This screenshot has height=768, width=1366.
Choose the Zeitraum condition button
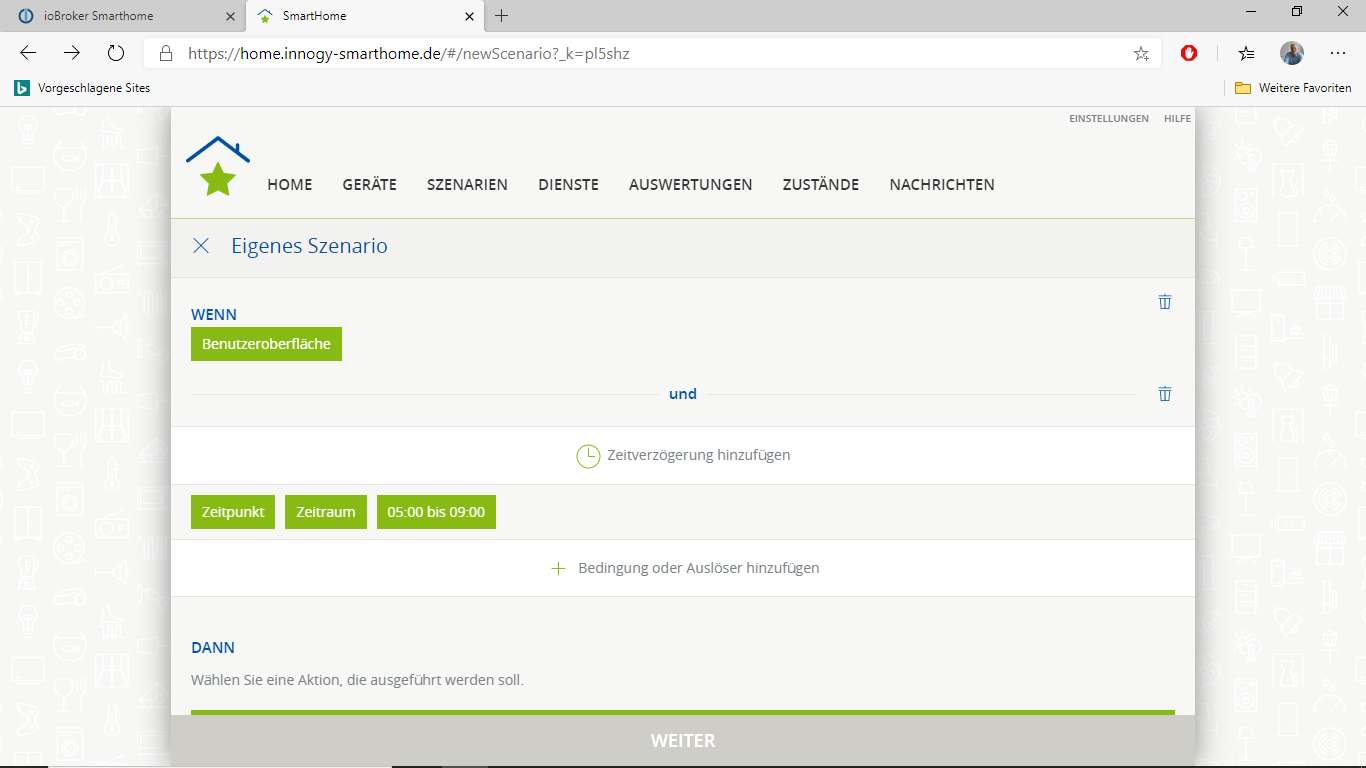(x=326, y=512)
